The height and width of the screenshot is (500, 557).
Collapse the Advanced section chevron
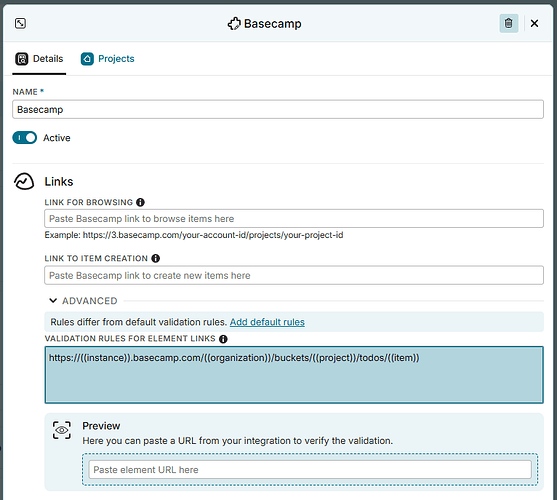(x=53, y=301)
